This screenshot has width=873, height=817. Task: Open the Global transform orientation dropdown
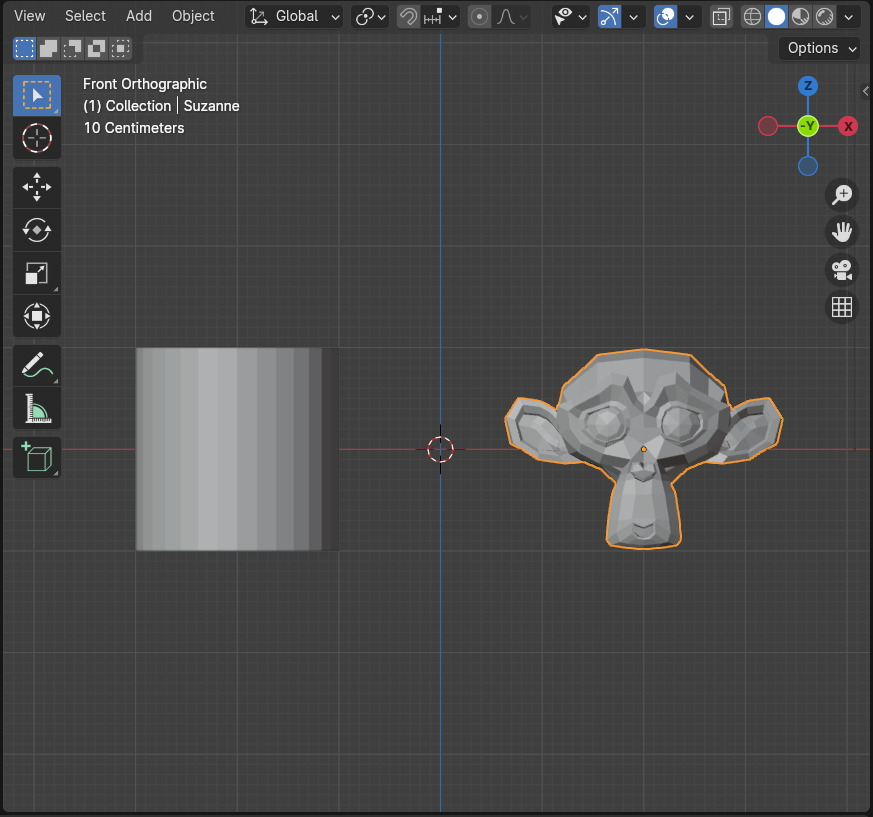pyautogui.click(x=294, y=17)
